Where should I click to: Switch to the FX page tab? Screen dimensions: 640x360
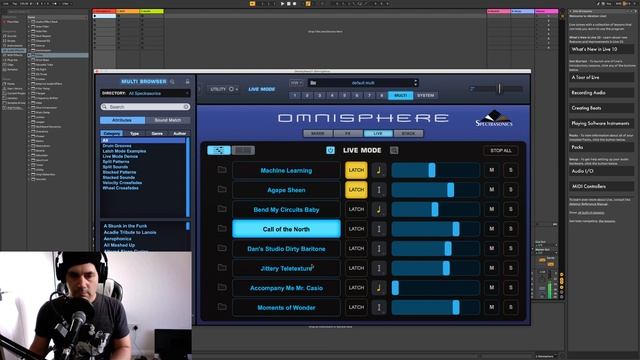[348, 133]
